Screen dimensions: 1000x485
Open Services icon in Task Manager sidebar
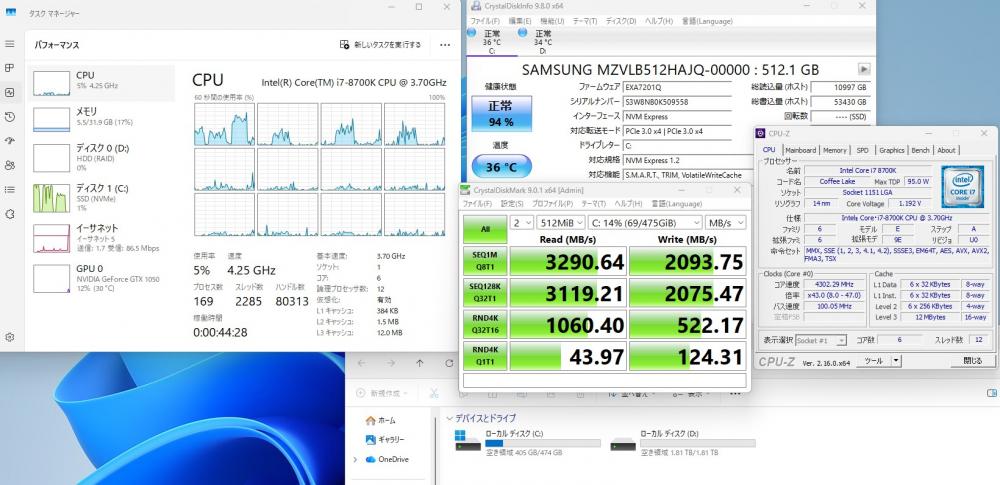[10, 214]
